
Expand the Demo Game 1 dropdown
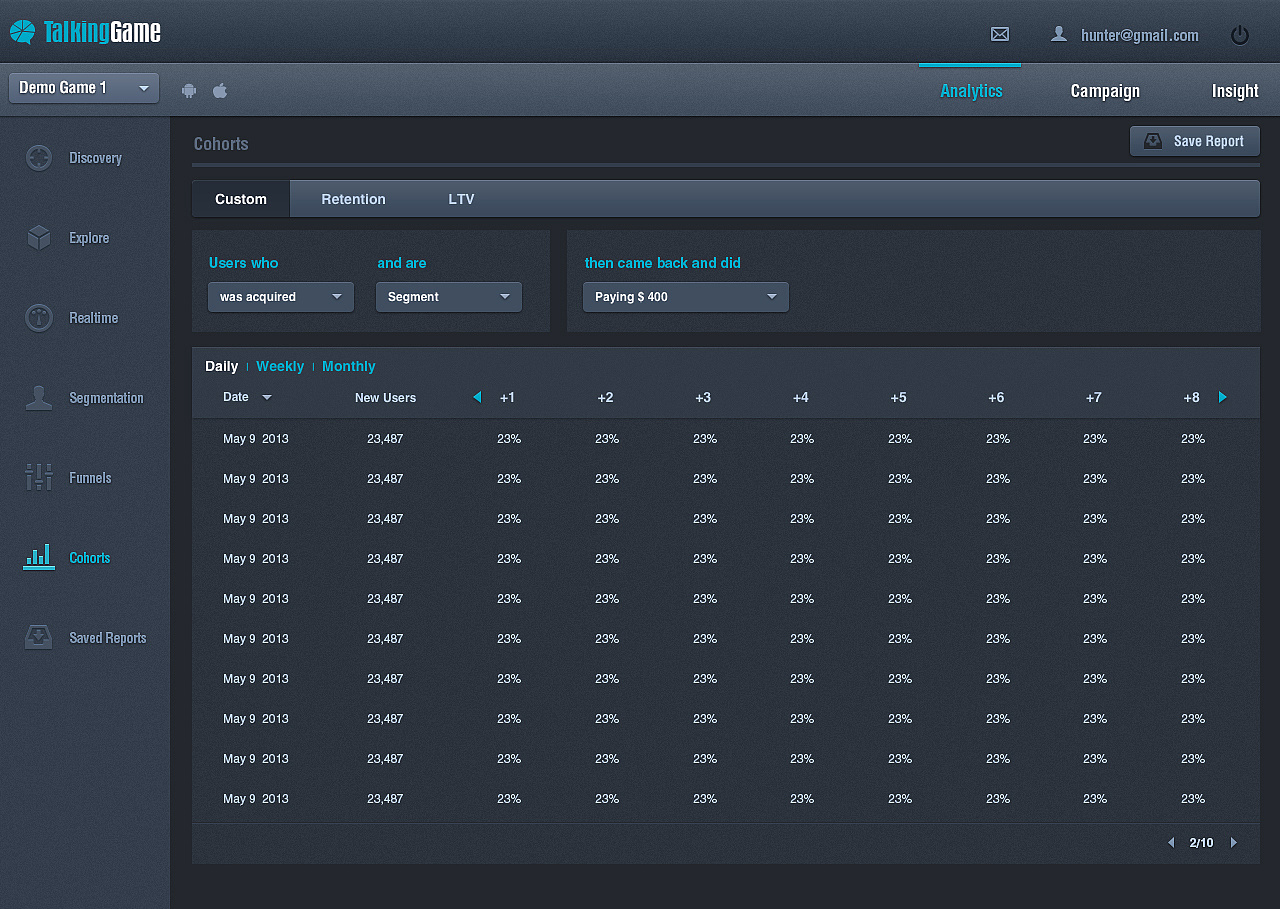(x=84, y=88)
